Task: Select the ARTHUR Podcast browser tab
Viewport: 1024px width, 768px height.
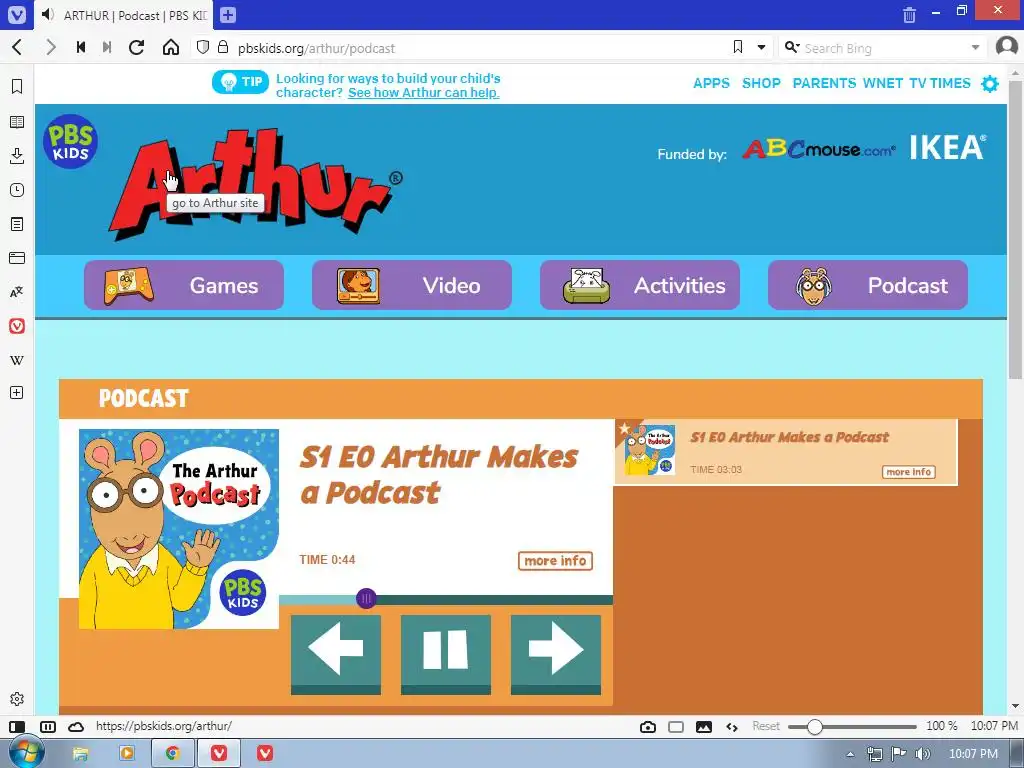Action: 124,15
